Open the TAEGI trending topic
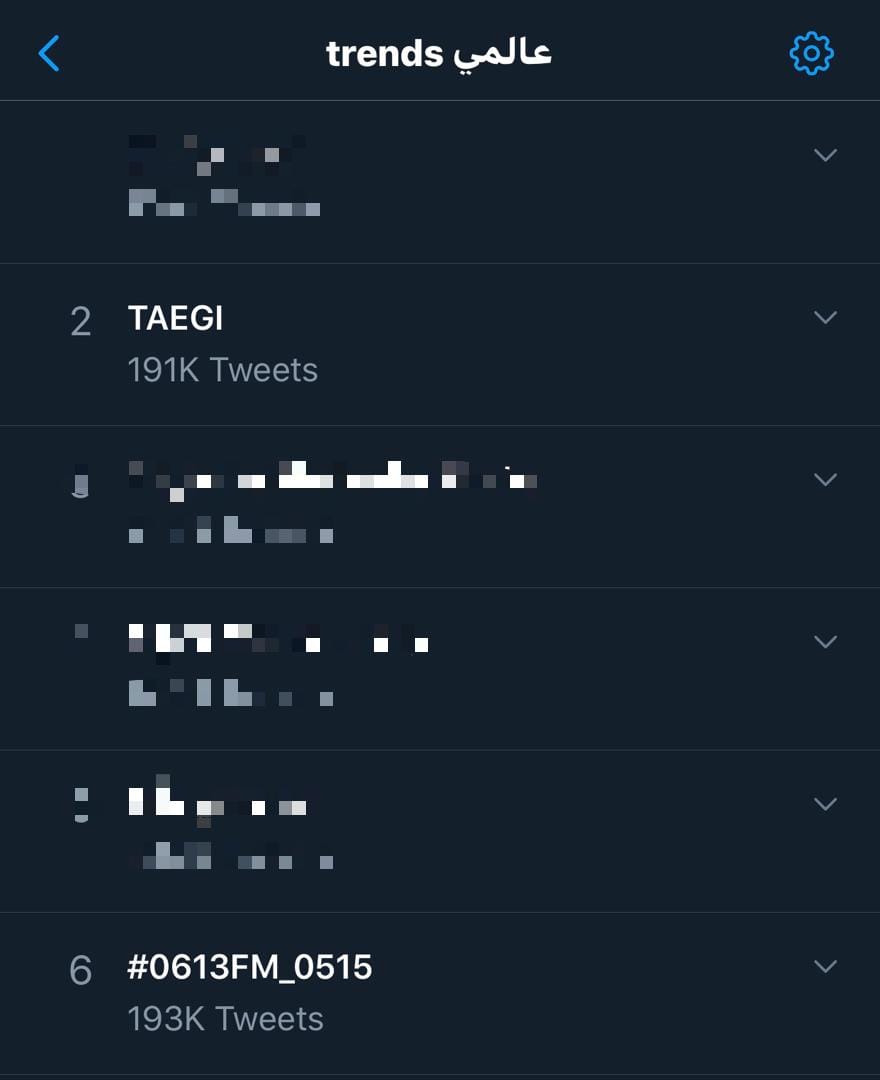Image resolution: width=880 pixels, height=1080 pixels. click(176, 318)
